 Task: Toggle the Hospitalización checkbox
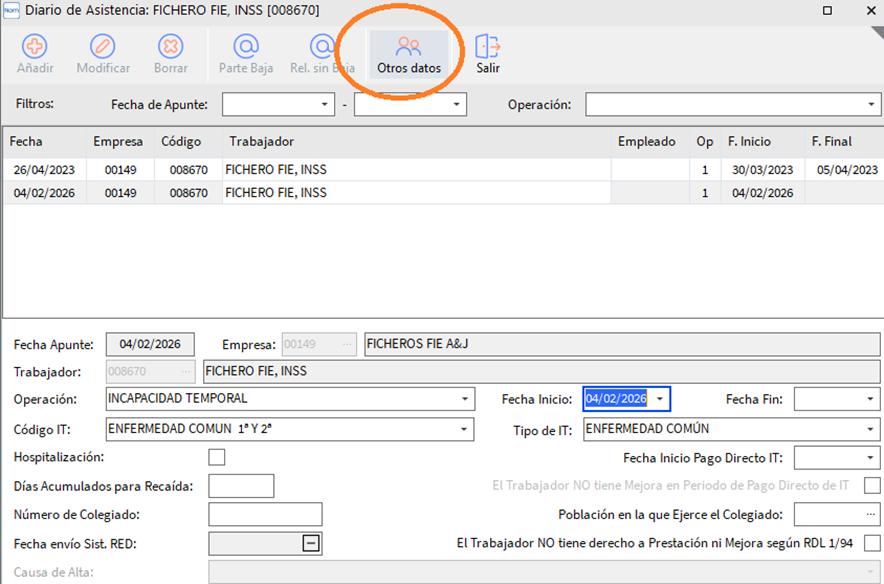click(217, 458)
